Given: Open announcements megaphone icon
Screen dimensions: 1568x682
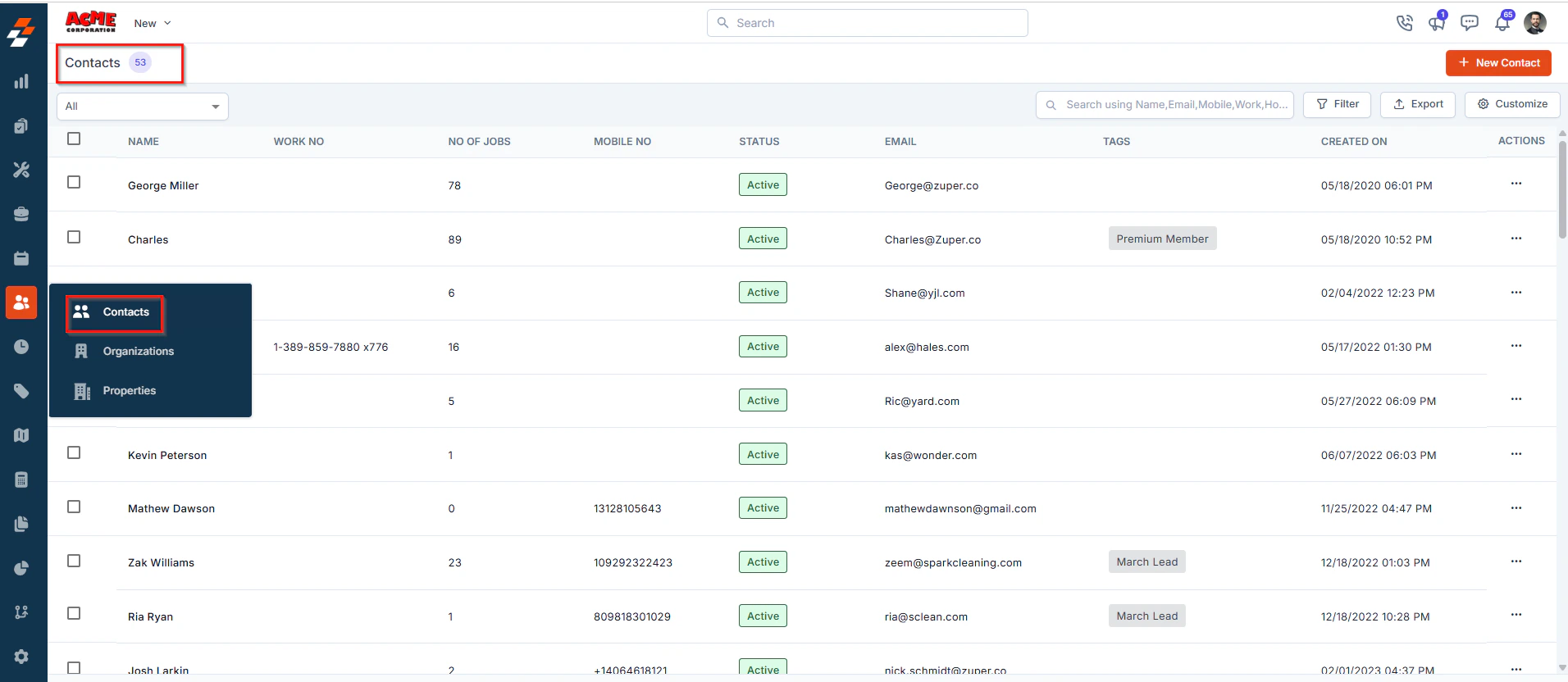Looking at the screenshot, I should (1437, 22).
